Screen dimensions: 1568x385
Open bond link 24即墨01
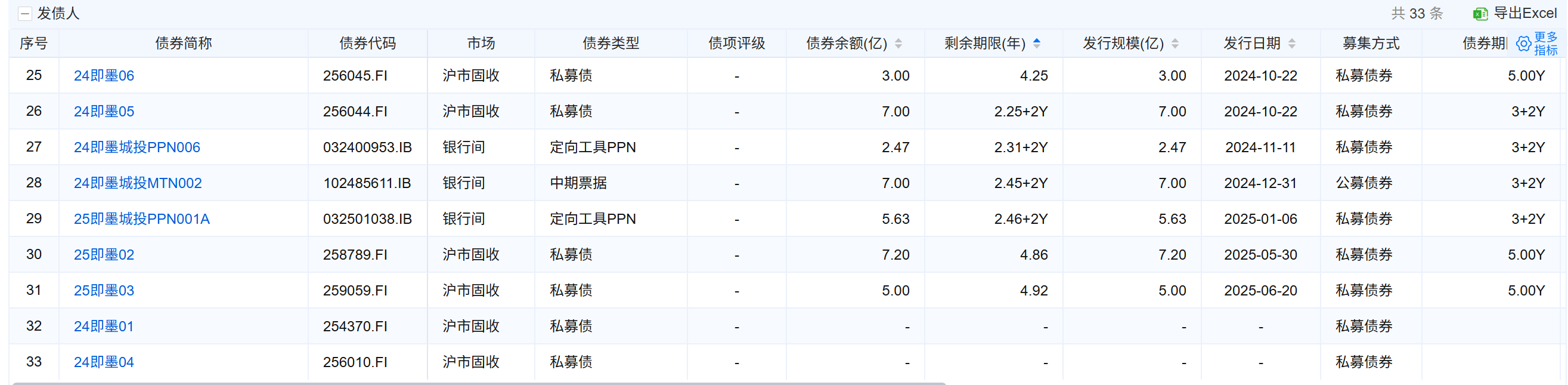tap(104, 327)
